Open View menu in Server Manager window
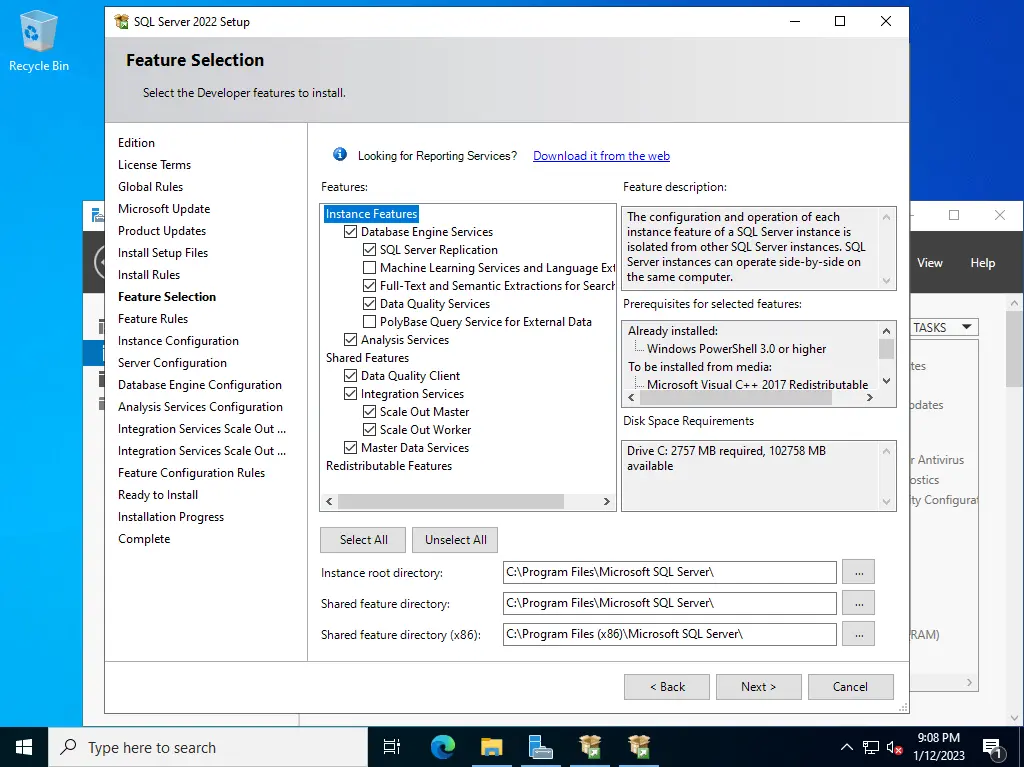 tap(929, 263)
